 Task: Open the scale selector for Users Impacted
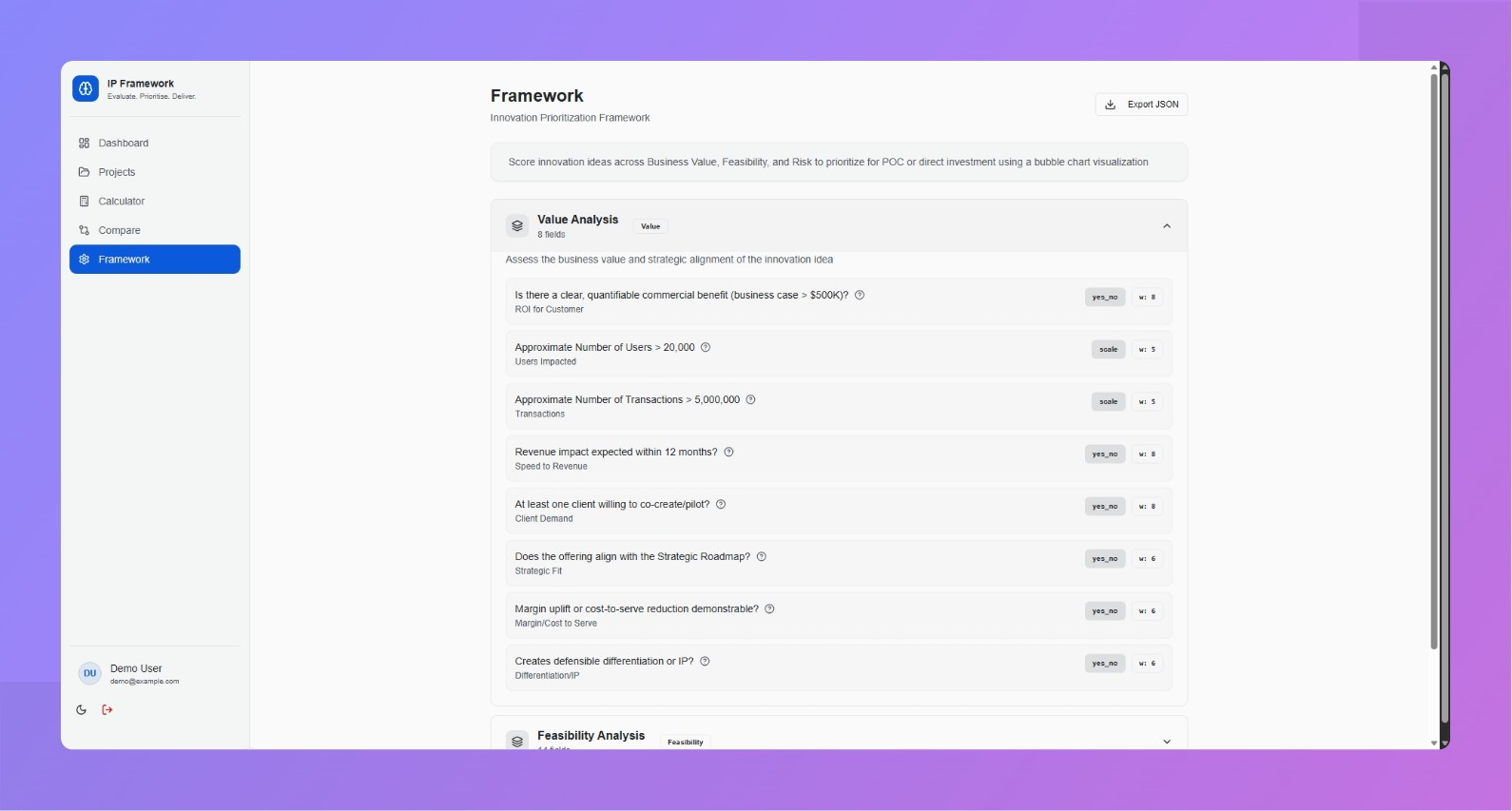coord(1107,349)
